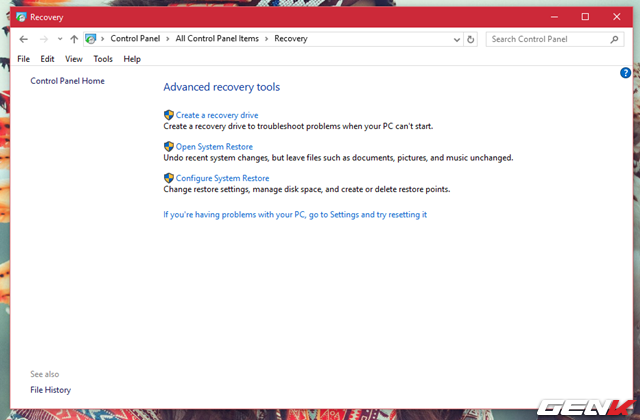Click the shield icon beside Create a recovery drive
The height and width of the screenshot is (420, 640).
click(169, 115)
